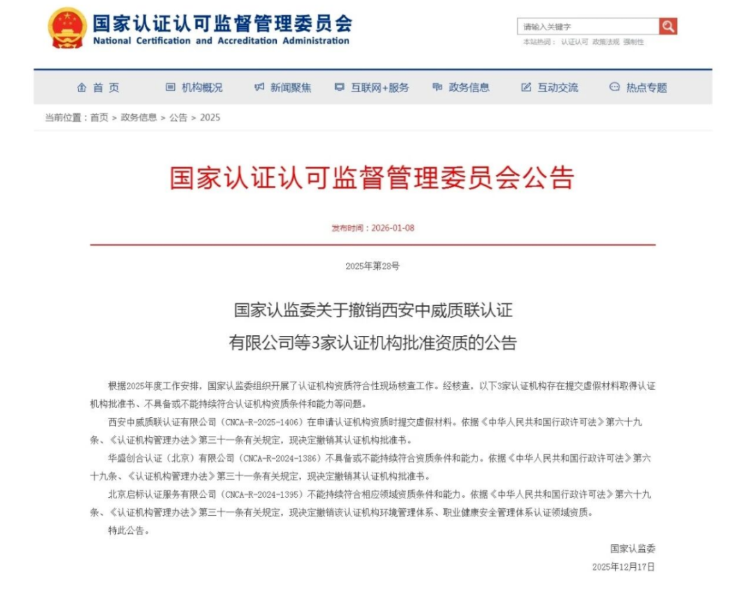Viewport: 738px width, 597px height.
Task: Click the text 西安中威质联认证有限公司 (CNCA-R-2025-1406)
Action: point(206,422)
